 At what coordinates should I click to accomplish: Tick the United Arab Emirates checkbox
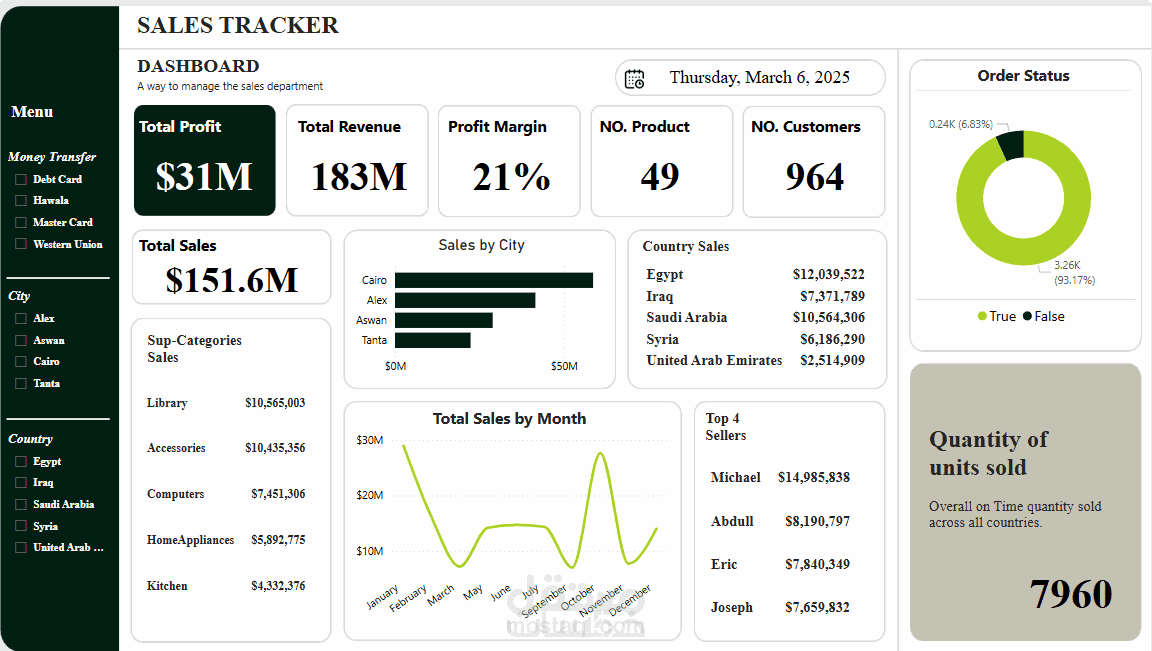20,548
